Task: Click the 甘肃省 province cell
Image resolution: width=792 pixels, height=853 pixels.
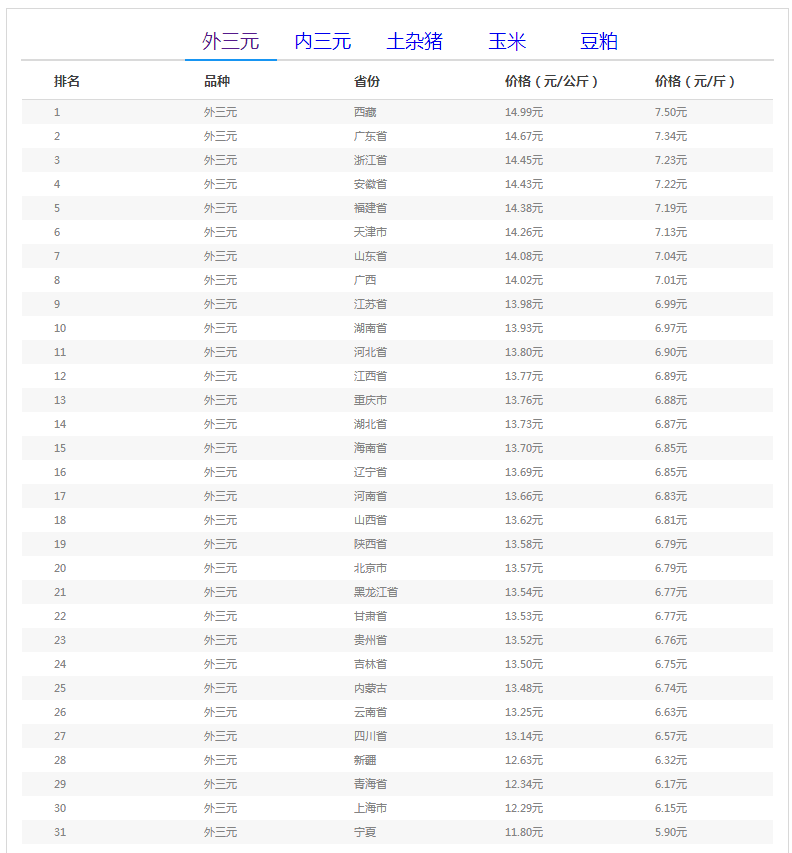Action: coord(370,616)
